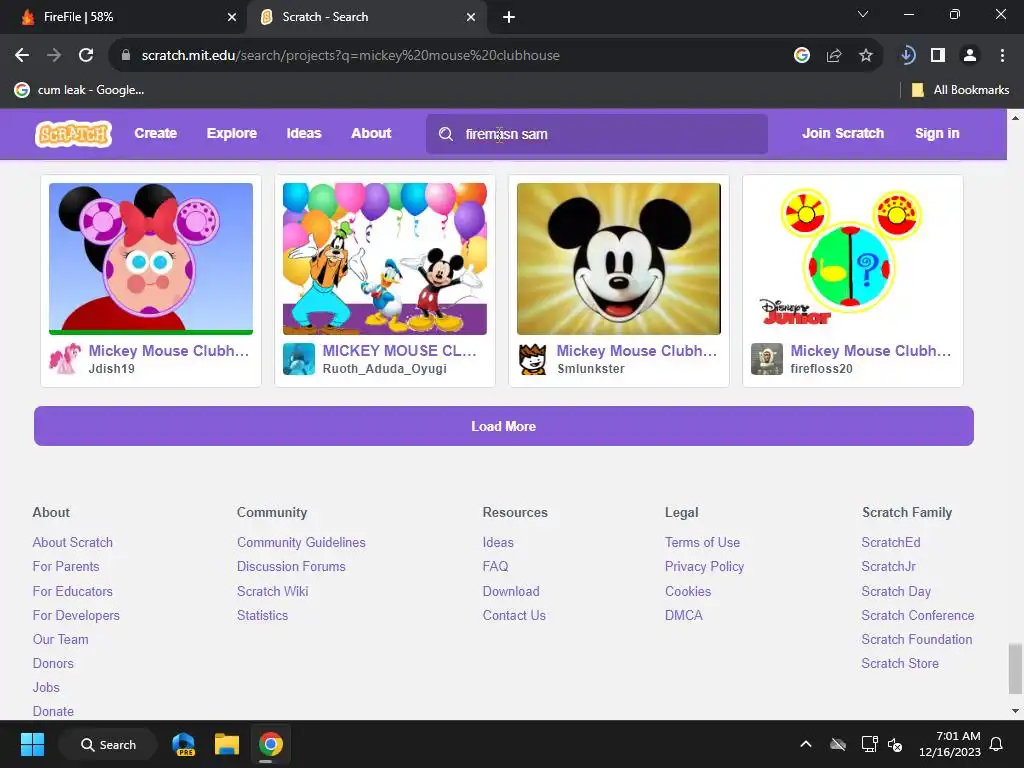Bookmark this page with the star icon

[x=866, y=56]
